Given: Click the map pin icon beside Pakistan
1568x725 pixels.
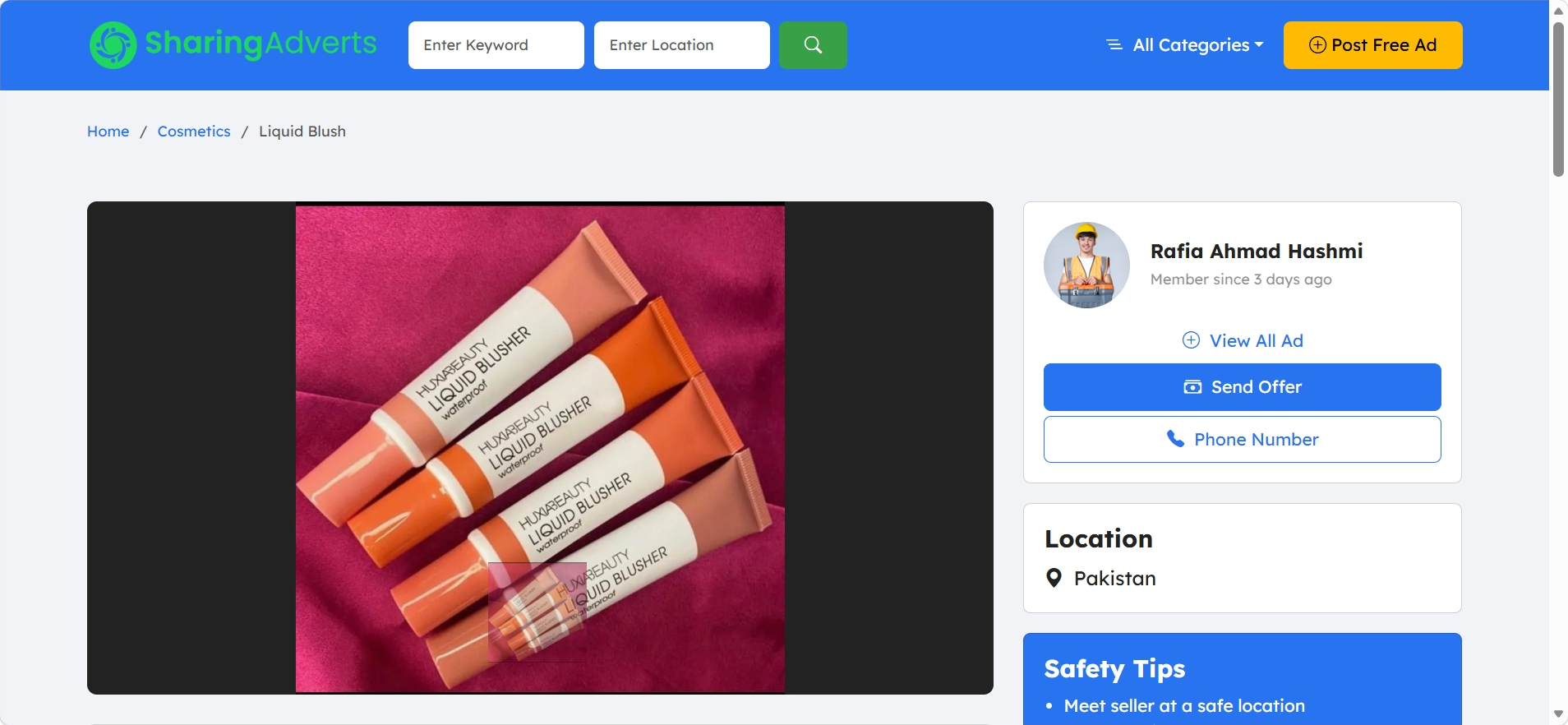Looking at the screenshot, I should [x=1054, y=578].
